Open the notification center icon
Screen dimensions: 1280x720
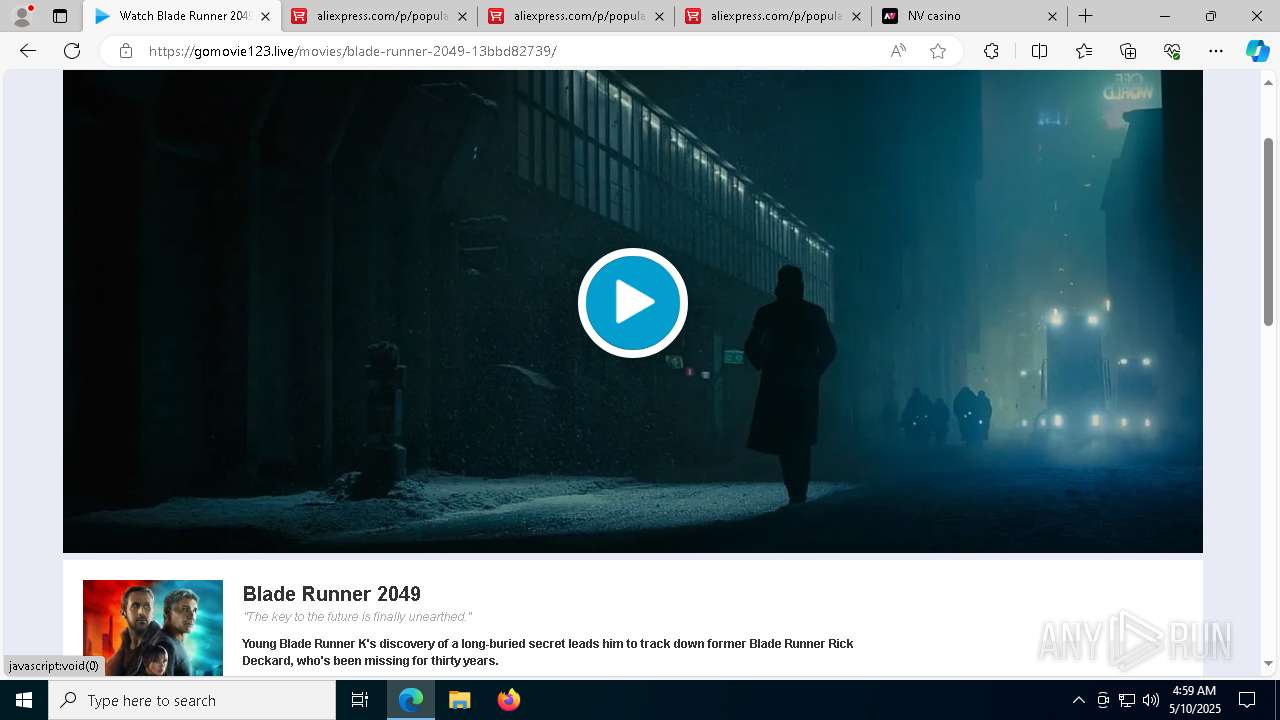pyautogui.click(x=1247, y=700)
